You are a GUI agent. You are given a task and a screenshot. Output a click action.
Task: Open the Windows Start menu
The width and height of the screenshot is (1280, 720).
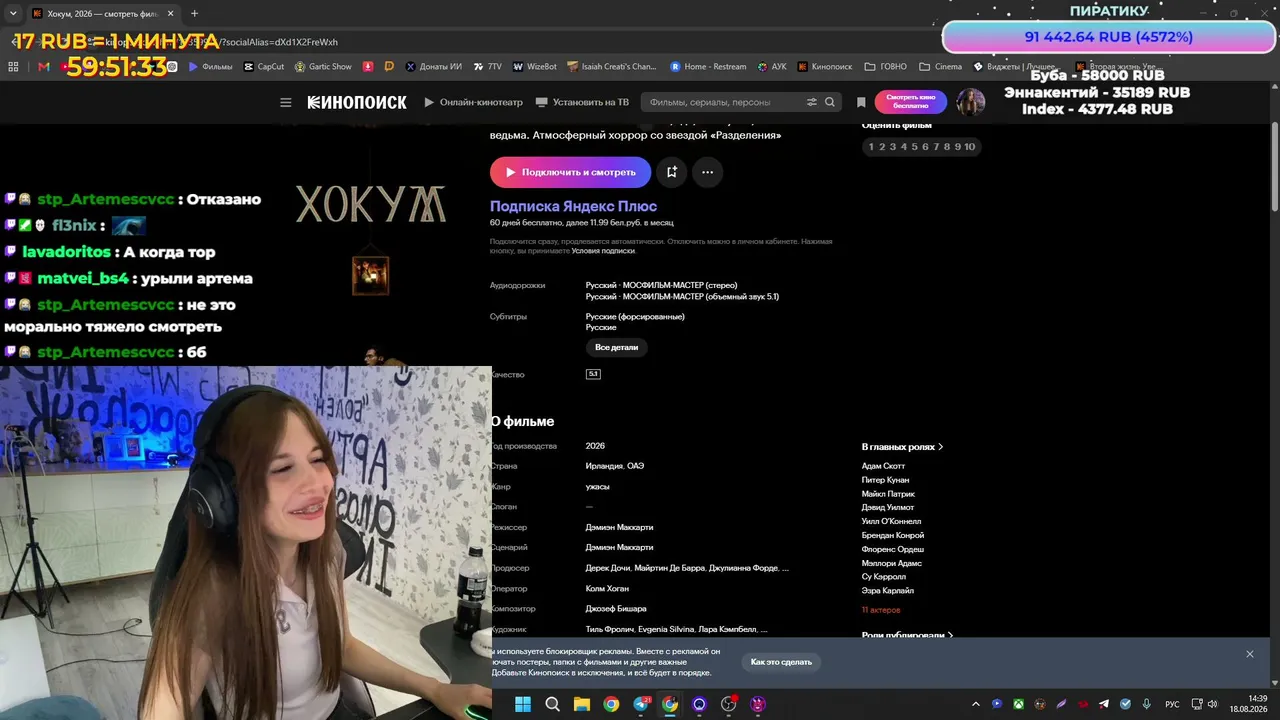tap(523, 704)
